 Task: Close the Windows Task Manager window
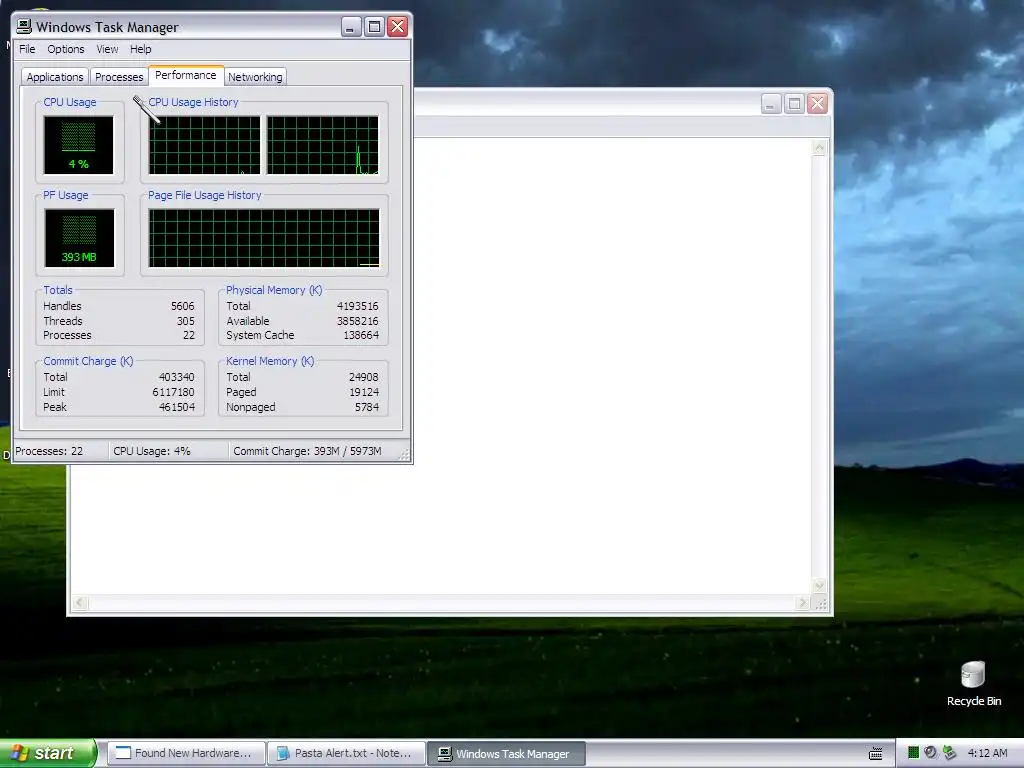point(398,27)
